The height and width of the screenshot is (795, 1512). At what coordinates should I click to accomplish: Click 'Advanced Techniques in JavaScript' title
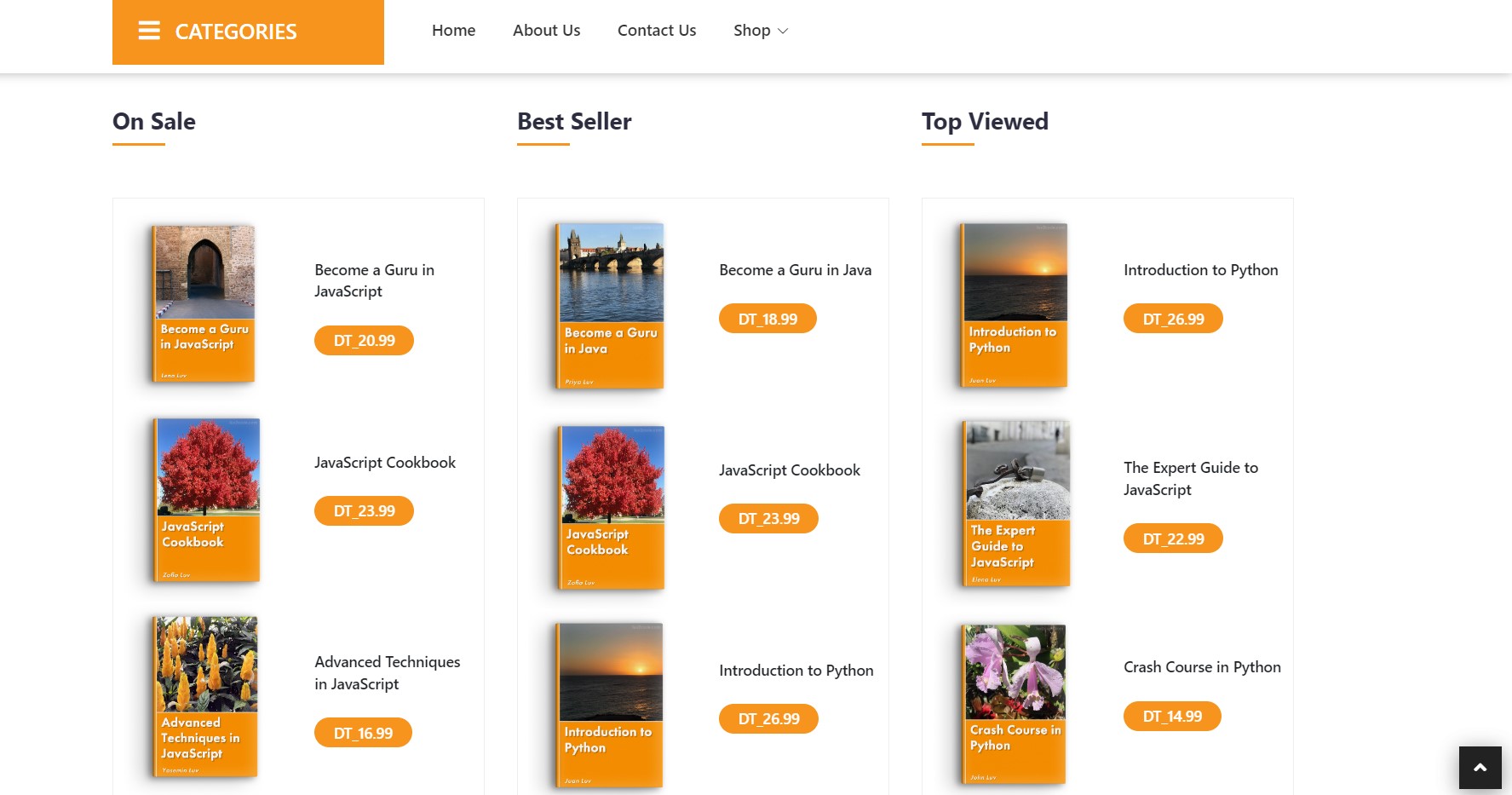tap(387, 672)
